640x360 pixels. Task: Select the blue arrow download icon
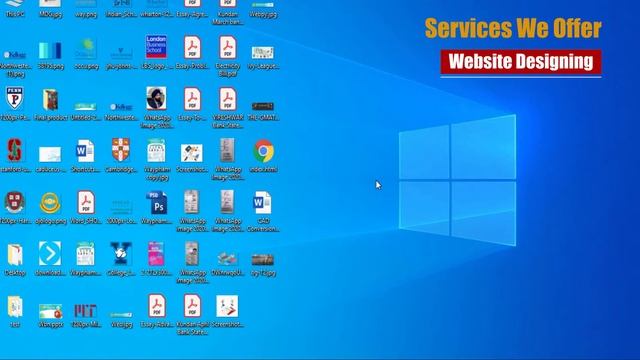click(50, 253)
